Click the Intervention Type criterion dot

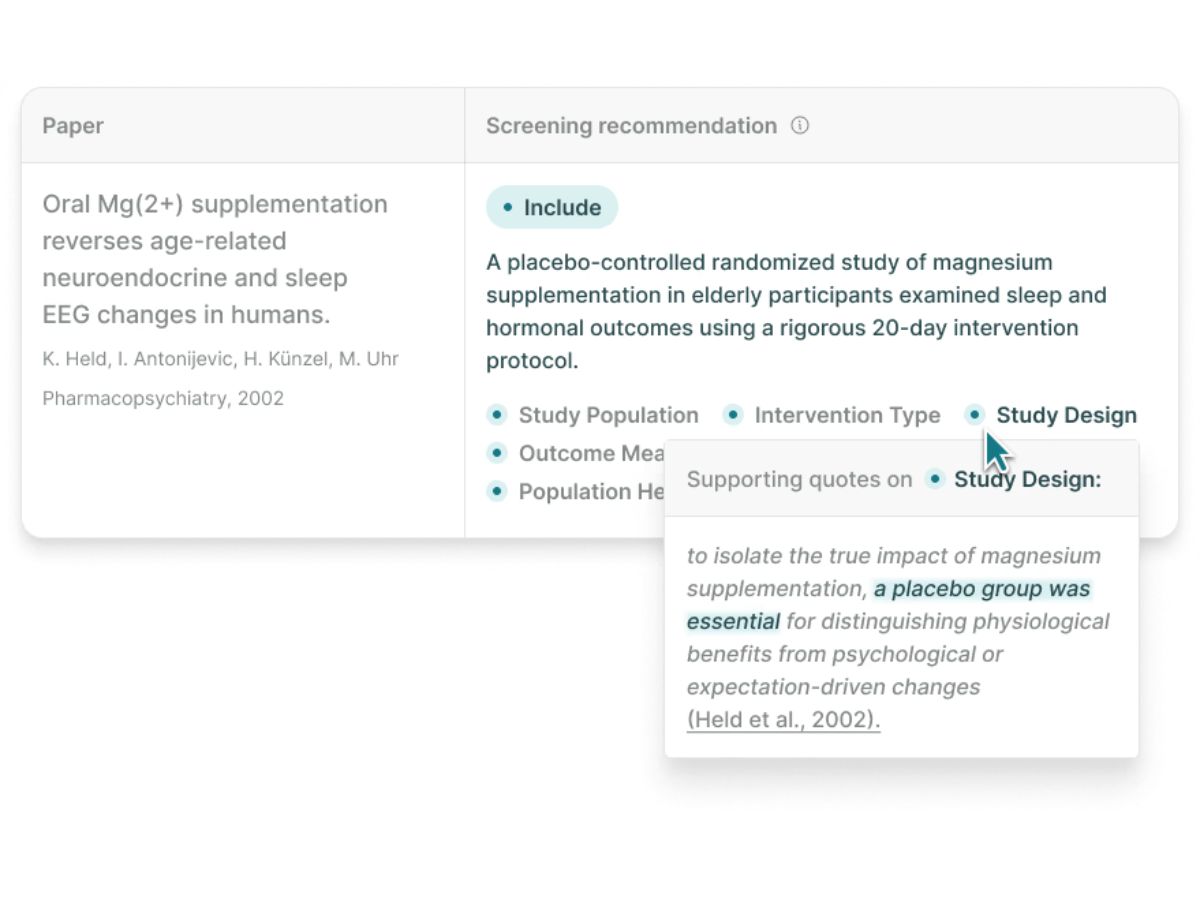coord(733,415)
